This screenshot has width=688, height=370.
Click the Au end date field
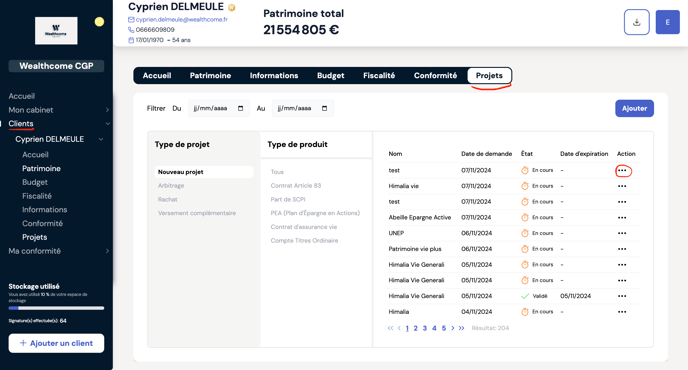[x=303, y=108]
